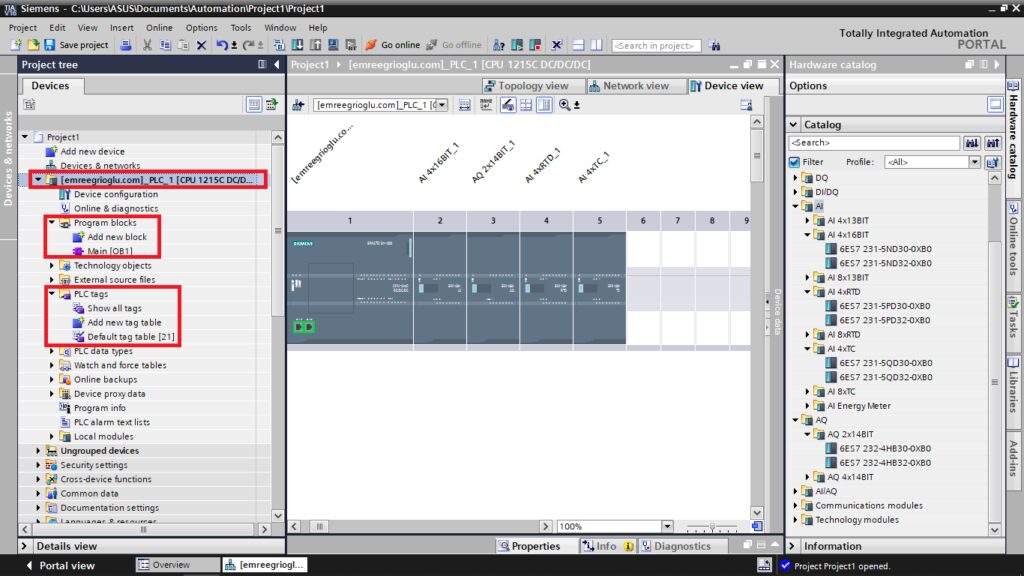Open Main [OB1] block in the project tree

tap(103, 251)
